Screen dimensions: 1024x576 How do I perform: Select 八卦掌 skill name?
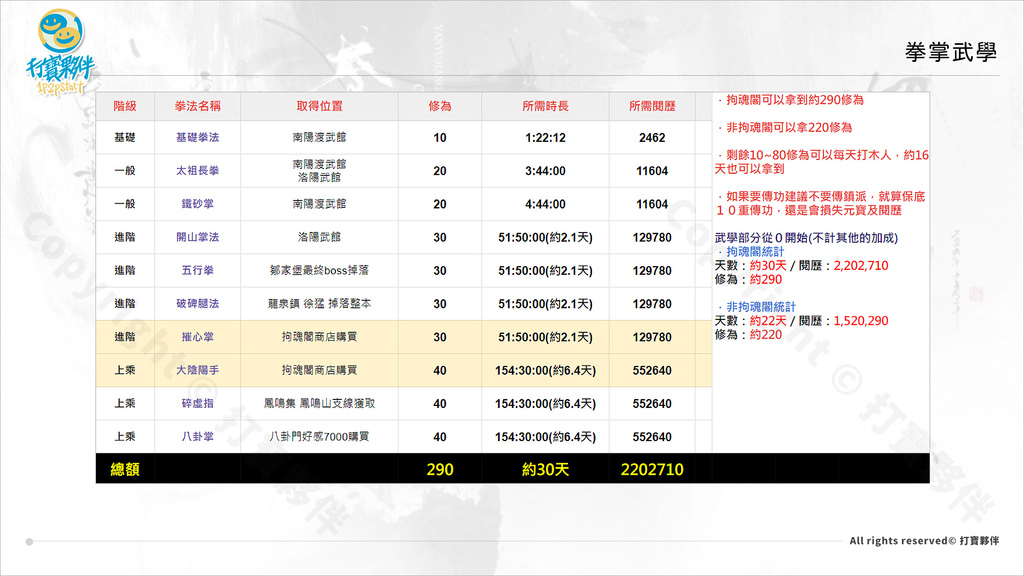point(197,437)
